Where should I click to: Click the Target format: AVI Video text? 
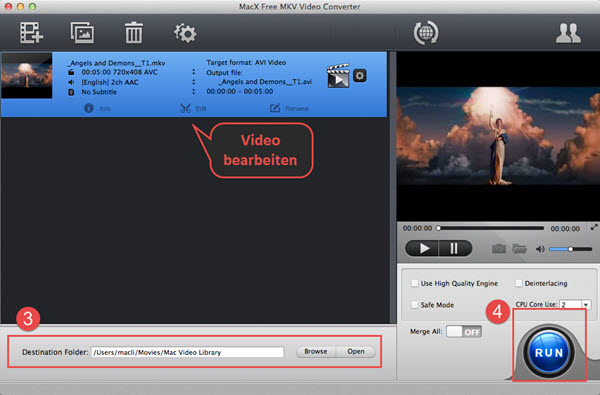click(x=246, y=62)
